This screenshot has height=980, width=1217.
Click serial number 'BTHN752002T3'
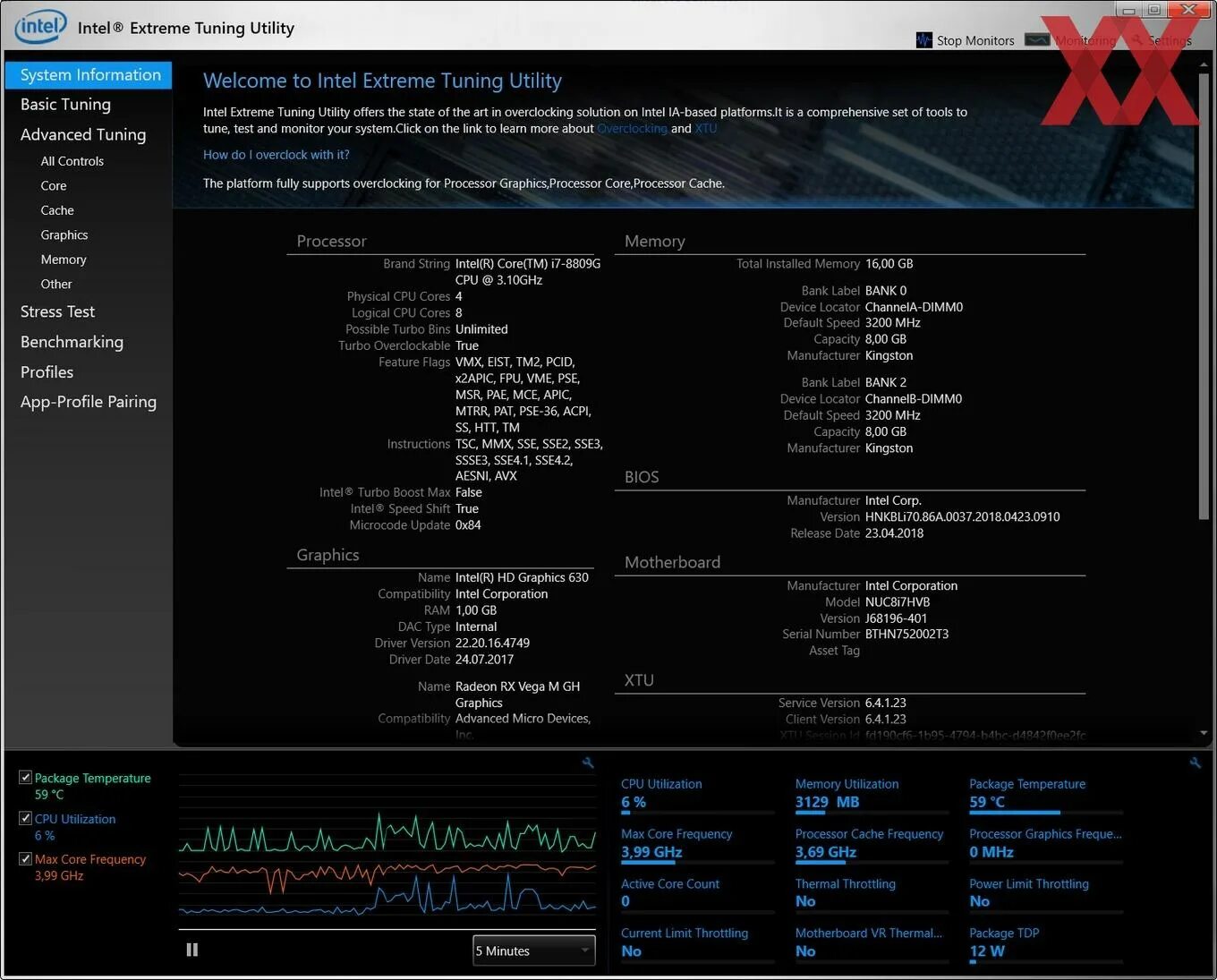[906, 635]
